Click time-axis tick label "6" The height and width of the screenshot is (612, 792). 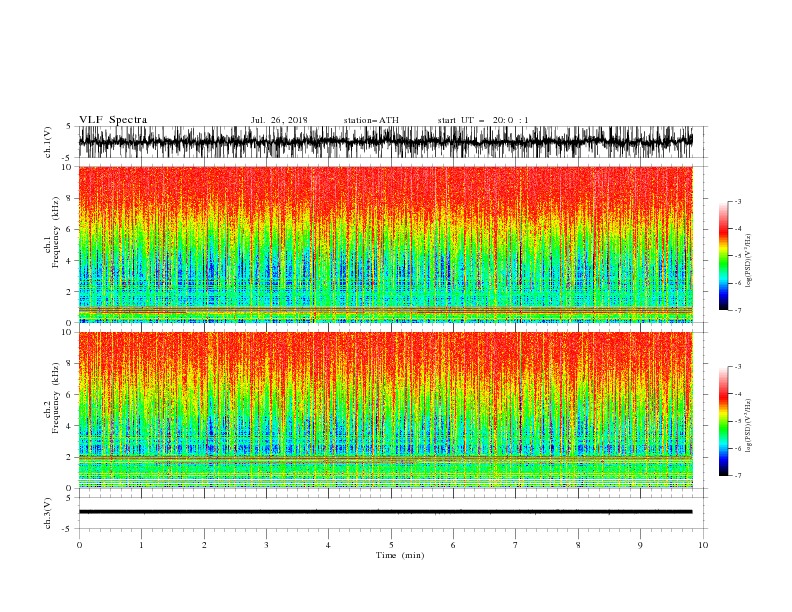coord(453,545)
